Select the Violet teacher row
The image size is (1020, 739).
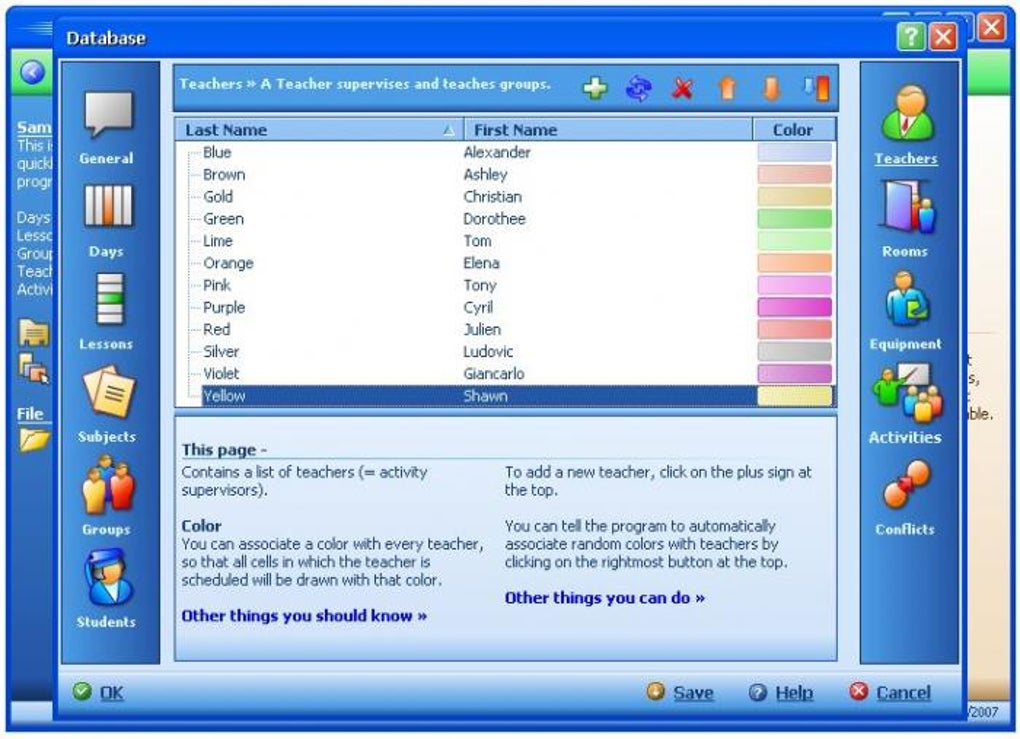coord(505,373)
